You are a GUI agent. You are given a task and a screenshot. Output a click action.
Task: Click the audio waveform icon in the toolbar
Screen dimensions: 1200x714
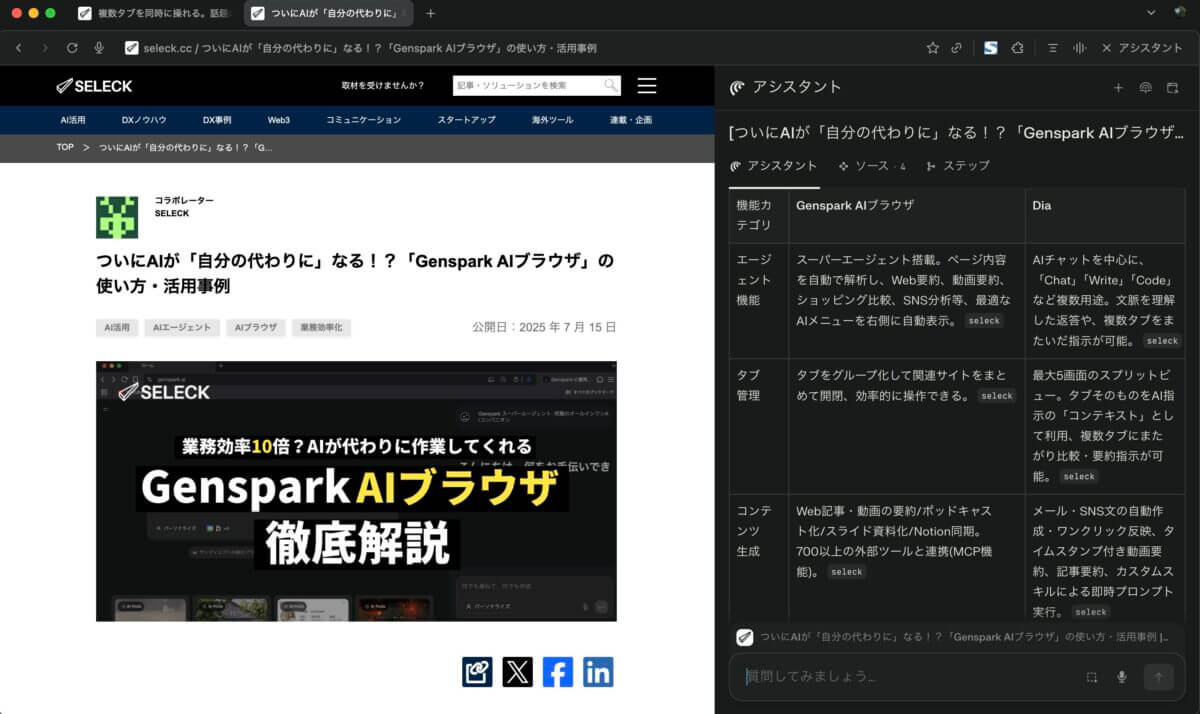pyautogui.click(x=1080, y=48)
